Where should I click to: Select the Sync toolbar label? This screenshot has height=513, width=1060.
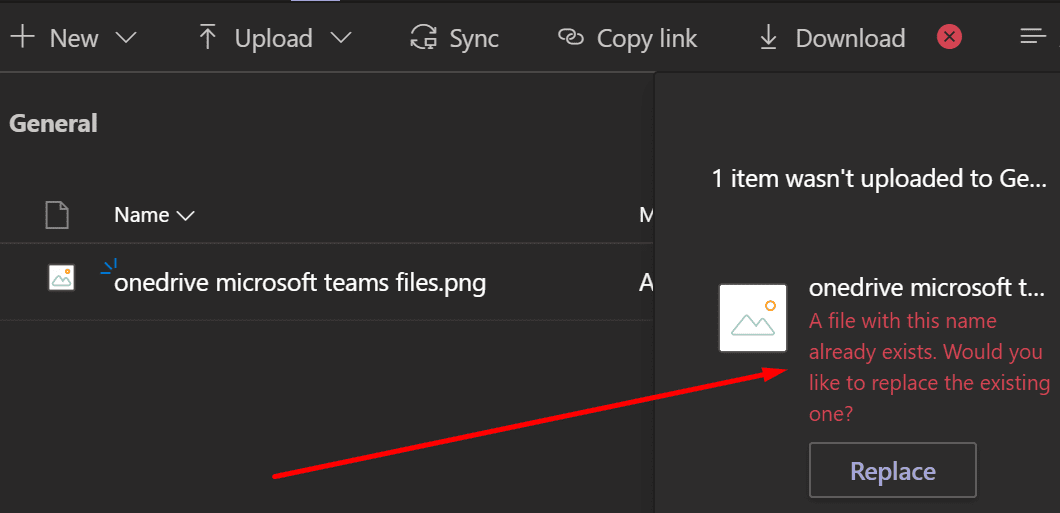(x=475, y=39)
